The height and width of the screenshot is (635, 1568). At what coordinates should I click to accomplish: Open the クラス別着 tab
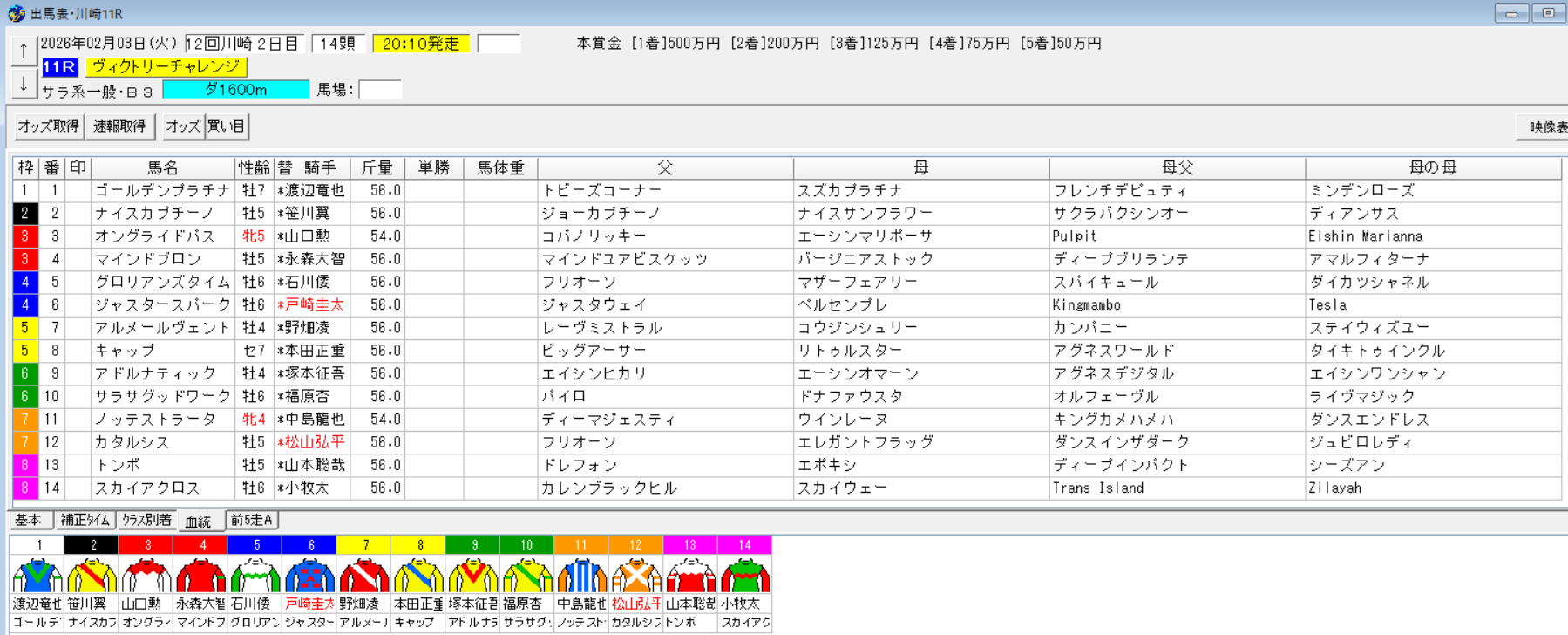(x=146, y=521)
